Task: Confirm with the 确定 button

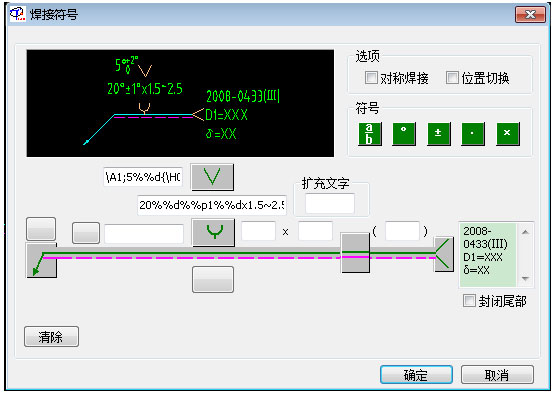Action: (x=416, y=374)
